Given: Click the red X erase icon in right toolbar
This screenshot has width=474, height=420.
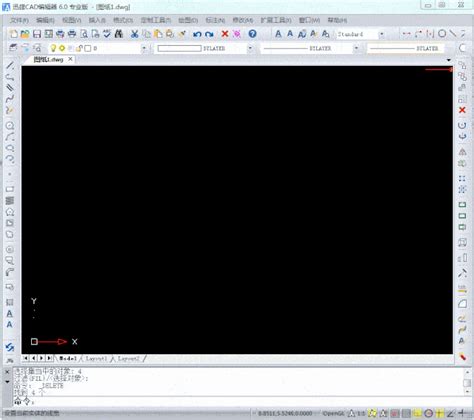Looking at the screenshot, I should tap(462, 110).
